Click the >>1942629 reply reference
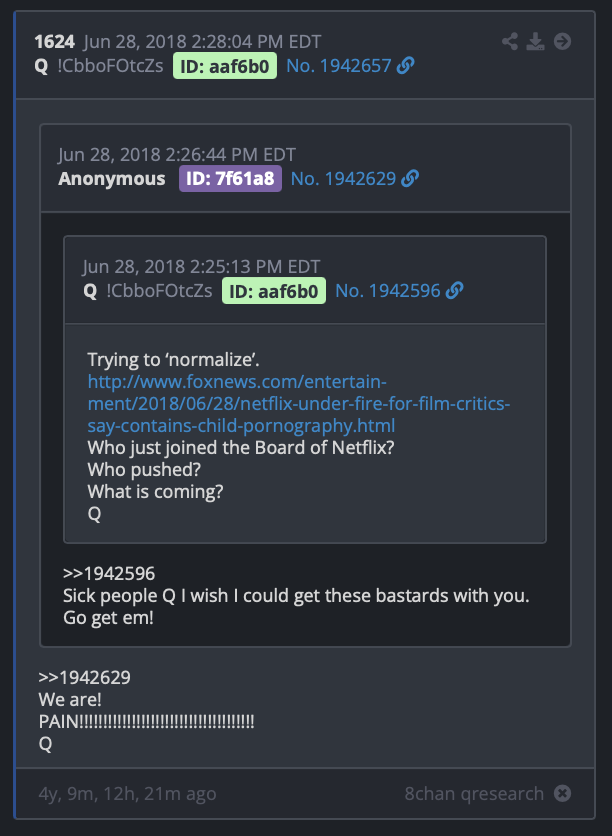The width and height of the screenshot is (612, 836). 84,678
